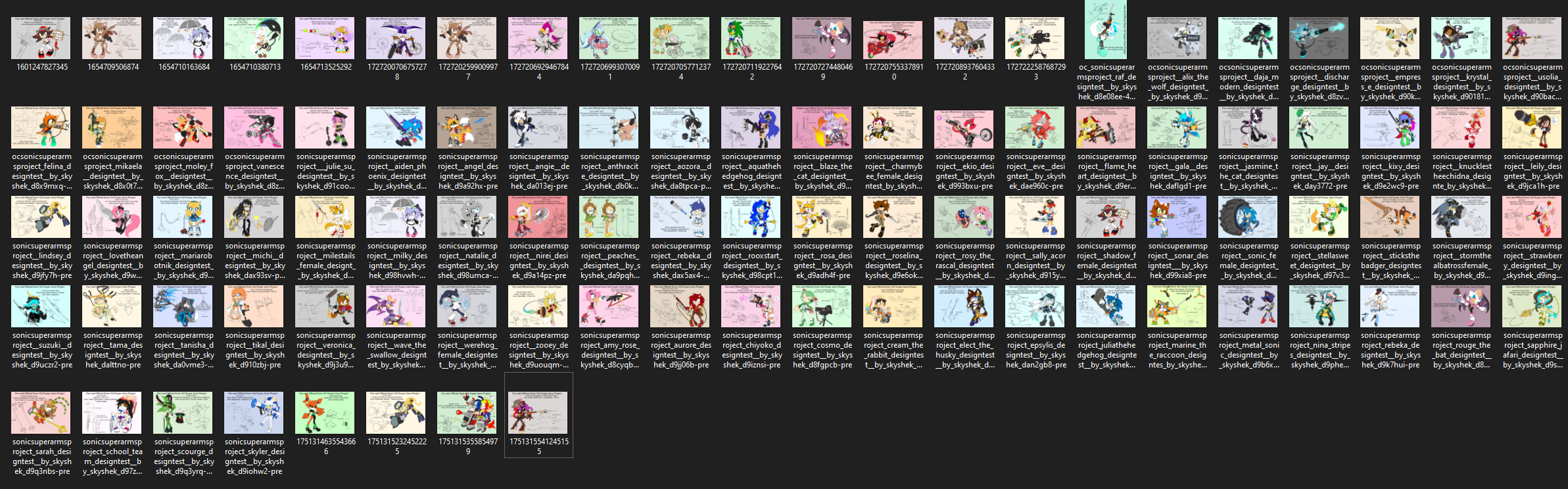Select the rosy_the_rascal designtest thumbnail
This screenshot has width=1568, height=489.
click(x=965, y=217)
